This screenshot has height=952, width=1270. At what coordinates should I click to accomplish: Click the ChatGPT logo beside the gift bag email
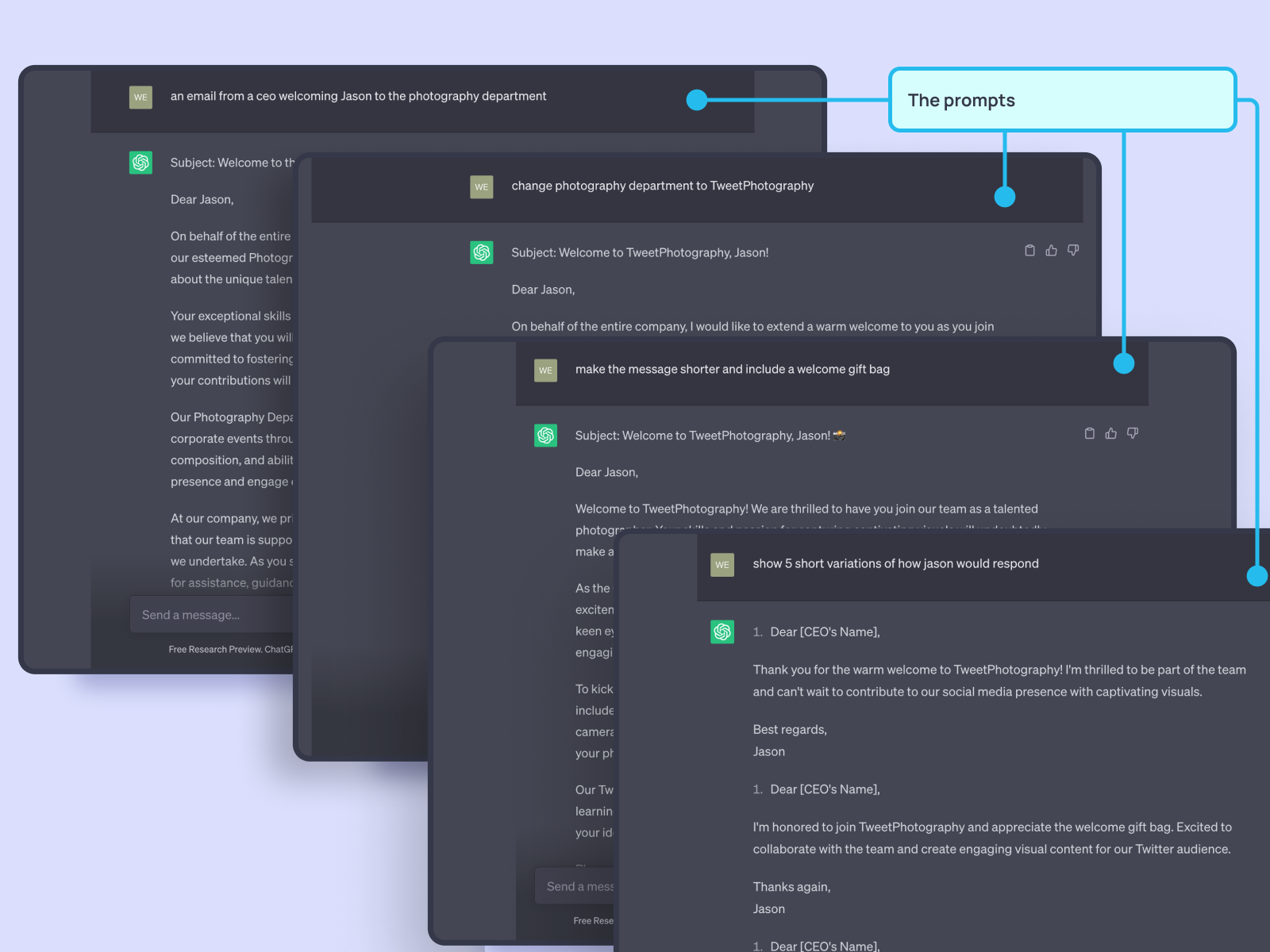(545, 436)
